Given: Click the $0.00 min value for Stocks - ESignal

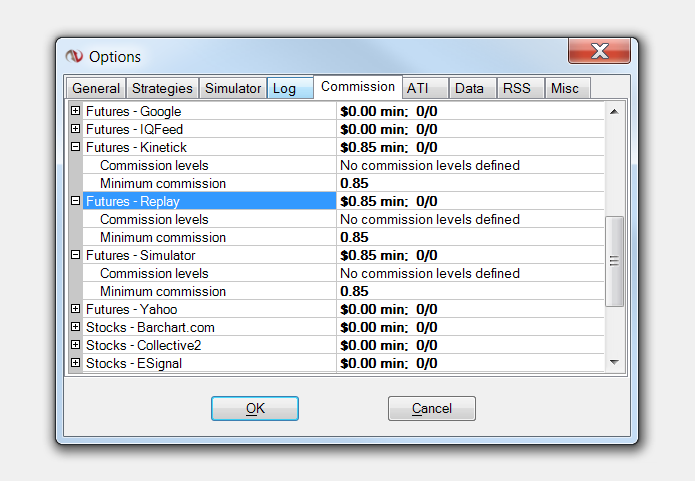Looking at the screenshot, I should pos(389,364).
